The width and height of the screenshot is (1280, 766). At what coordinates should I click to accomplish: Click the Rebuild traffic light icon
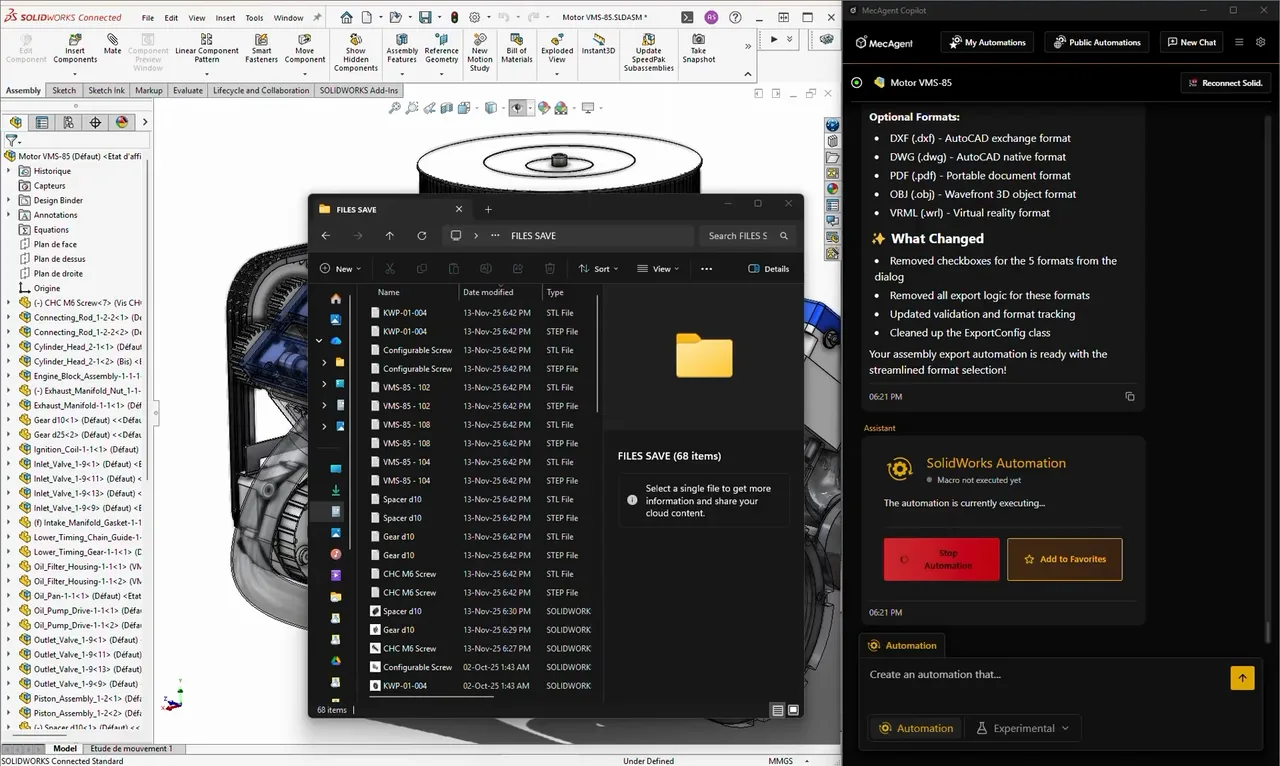[x=453, y=17]
